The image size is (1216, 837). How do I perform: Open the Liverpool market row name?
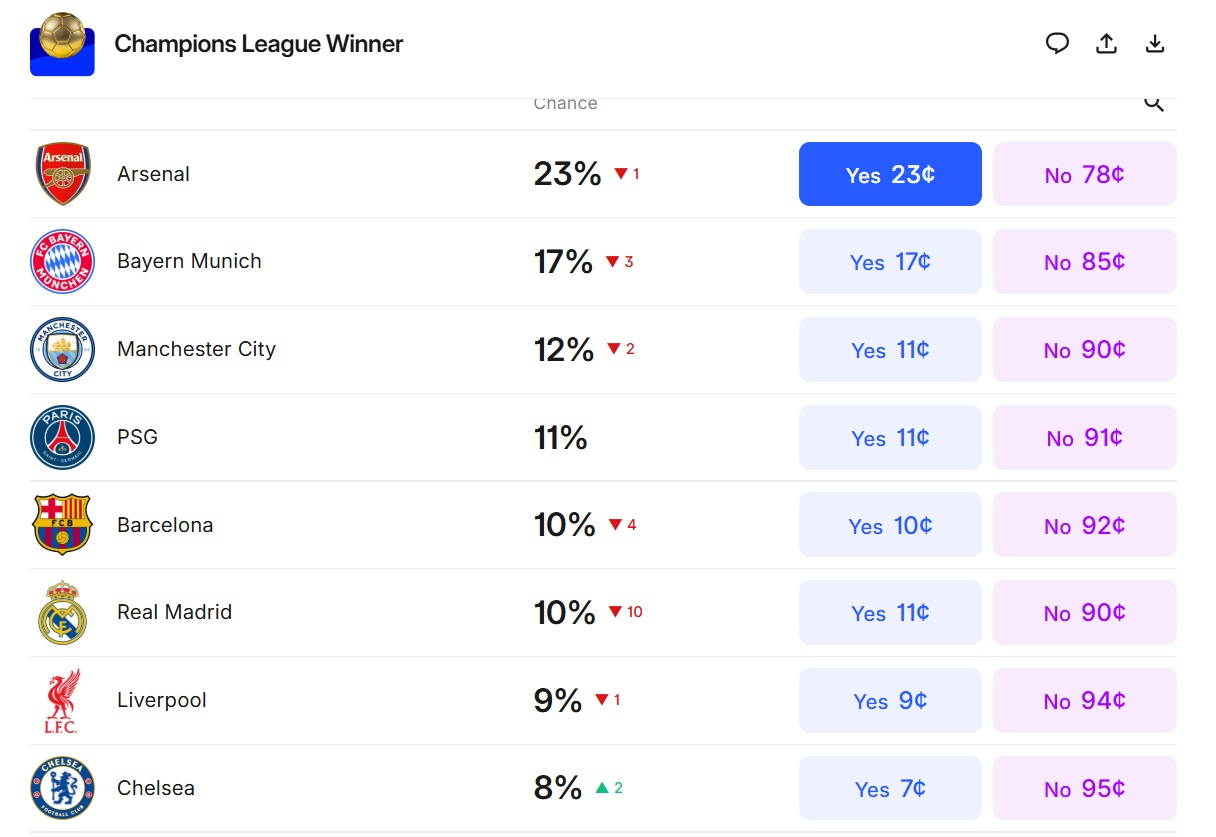click(x=162, y=700)
